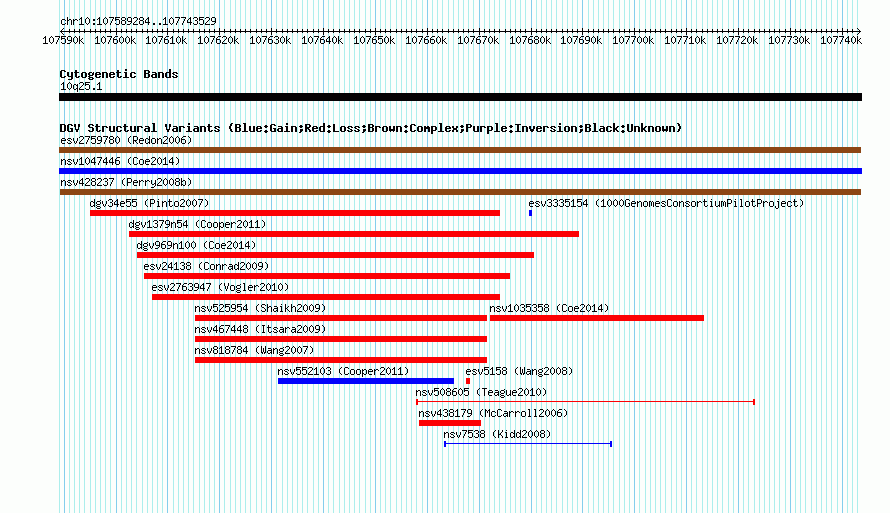The width and height of the screenshot is (890, 513).
Task: Click the esv2759780 (Redon2006) brown variant bar
Action: (x=460, y=150)
